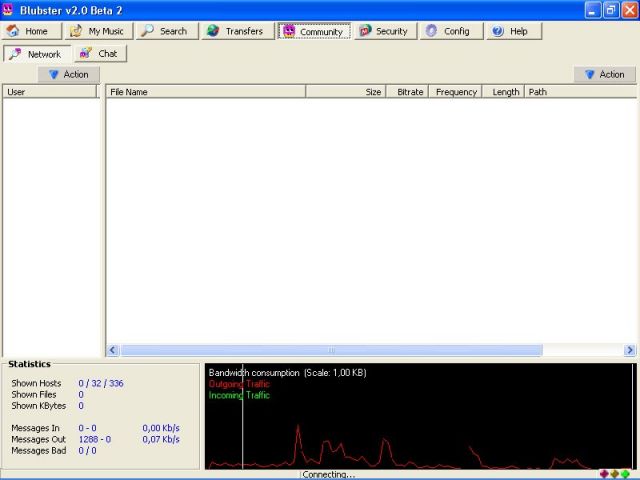Click the connection status indicator lights
Image resolution: width=640 pixels, height=480 pixels.
coord(615,474)
